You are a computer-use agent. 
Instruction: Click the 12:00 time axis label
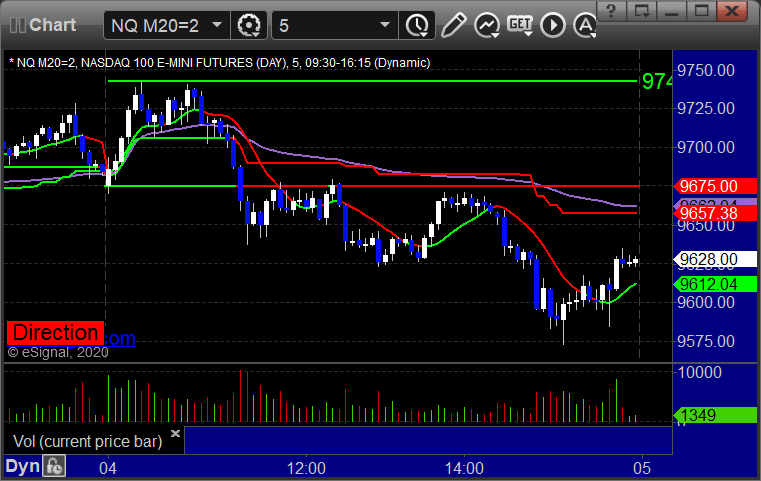coord(306,468)
